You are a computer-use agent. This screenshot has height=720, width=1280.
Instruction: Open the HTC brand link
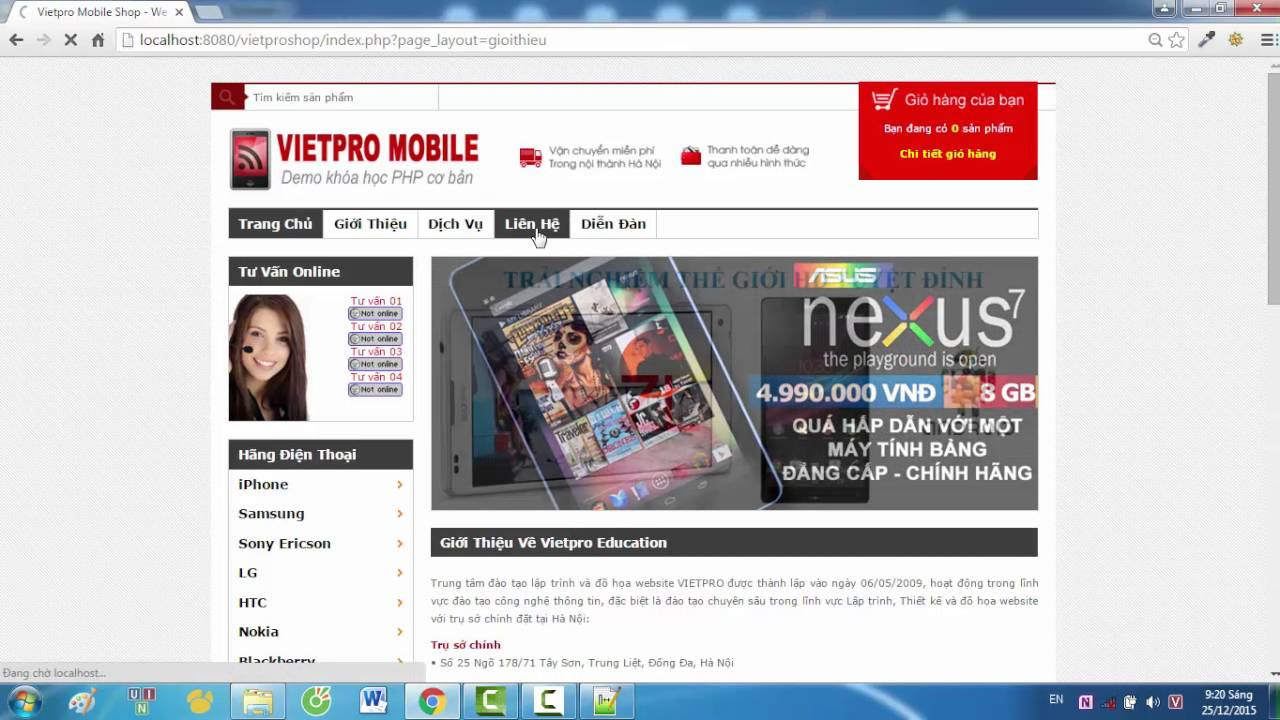(252, 603)
